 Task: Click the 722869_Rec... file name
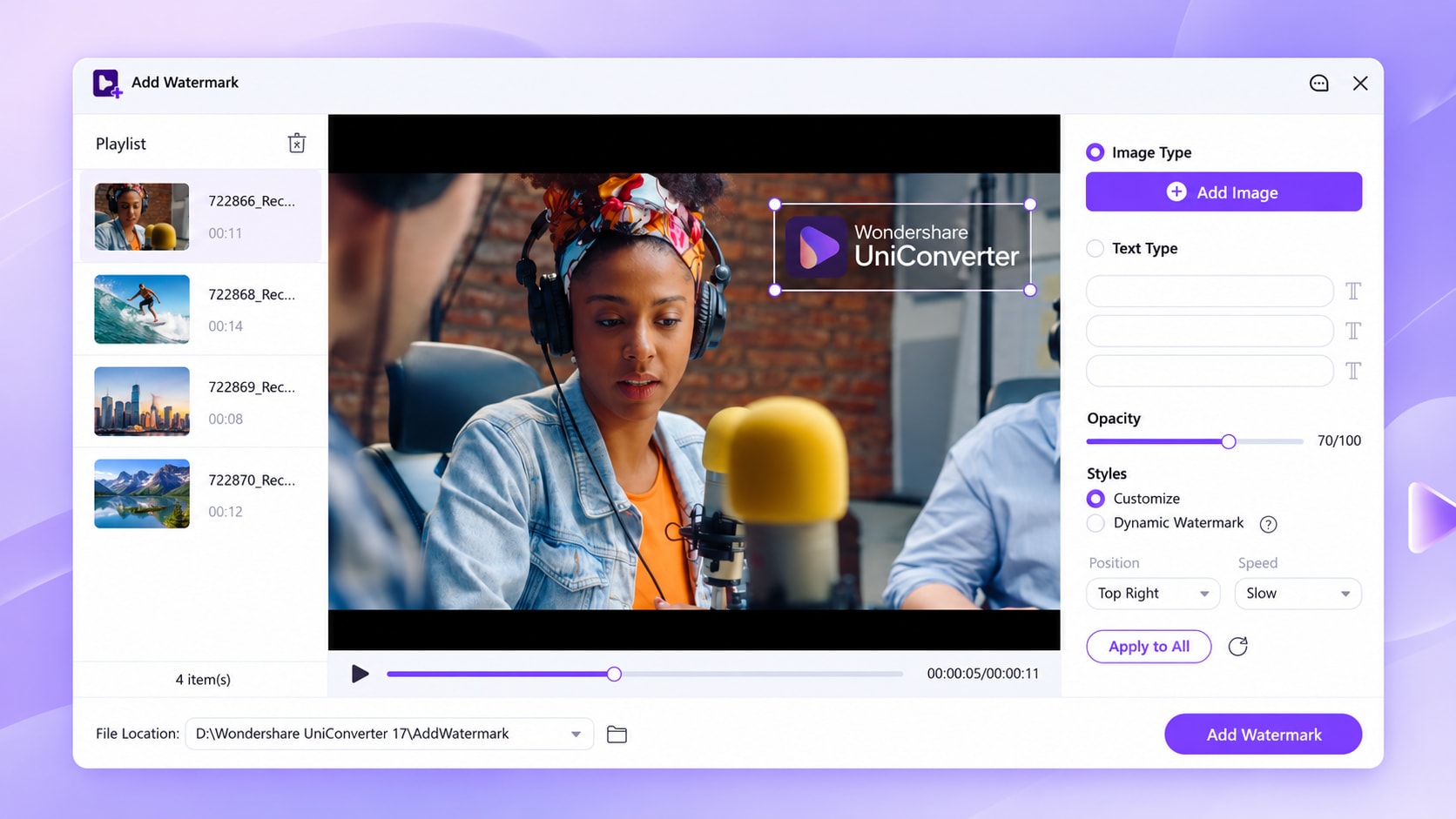tap(252, 386)
